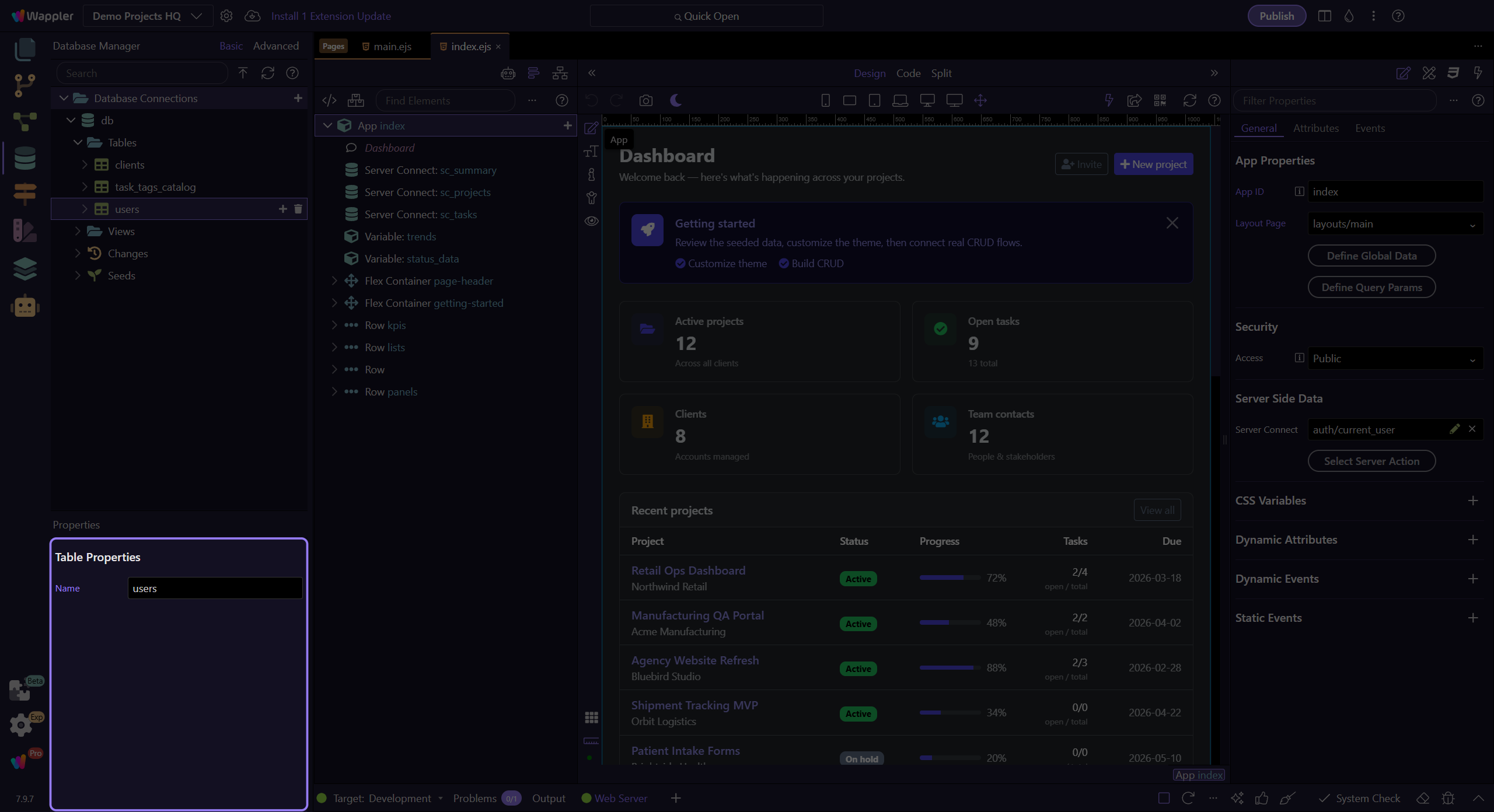Viewport: 1494px width, 812px height.
Task: Toggle the Customize theme checkmark
Action: 680,263
